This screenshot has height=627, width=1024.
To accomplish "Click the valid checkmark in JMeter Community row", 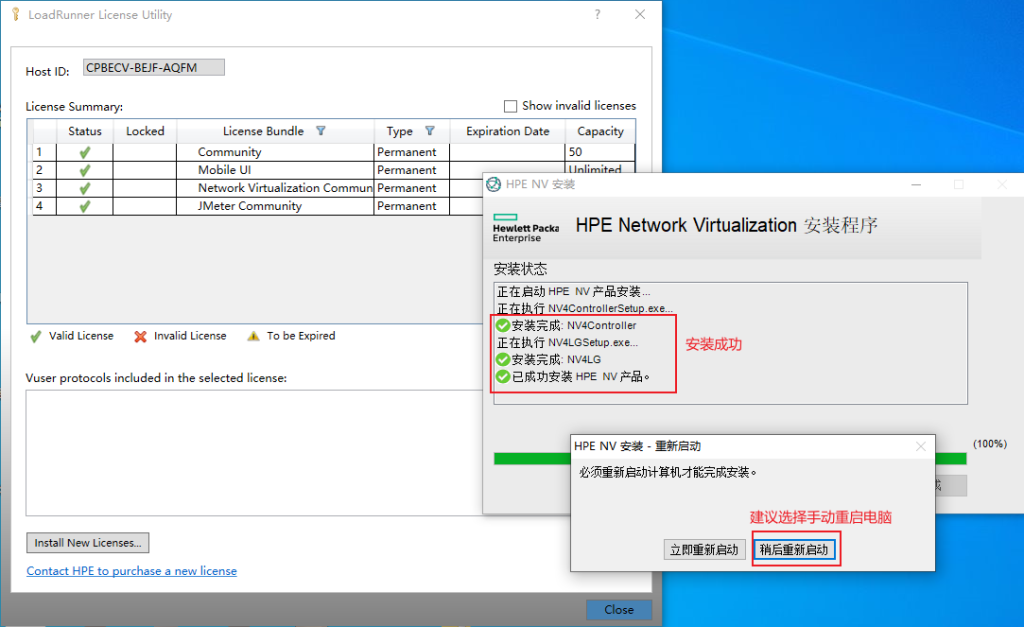I will tap(85, 206).
